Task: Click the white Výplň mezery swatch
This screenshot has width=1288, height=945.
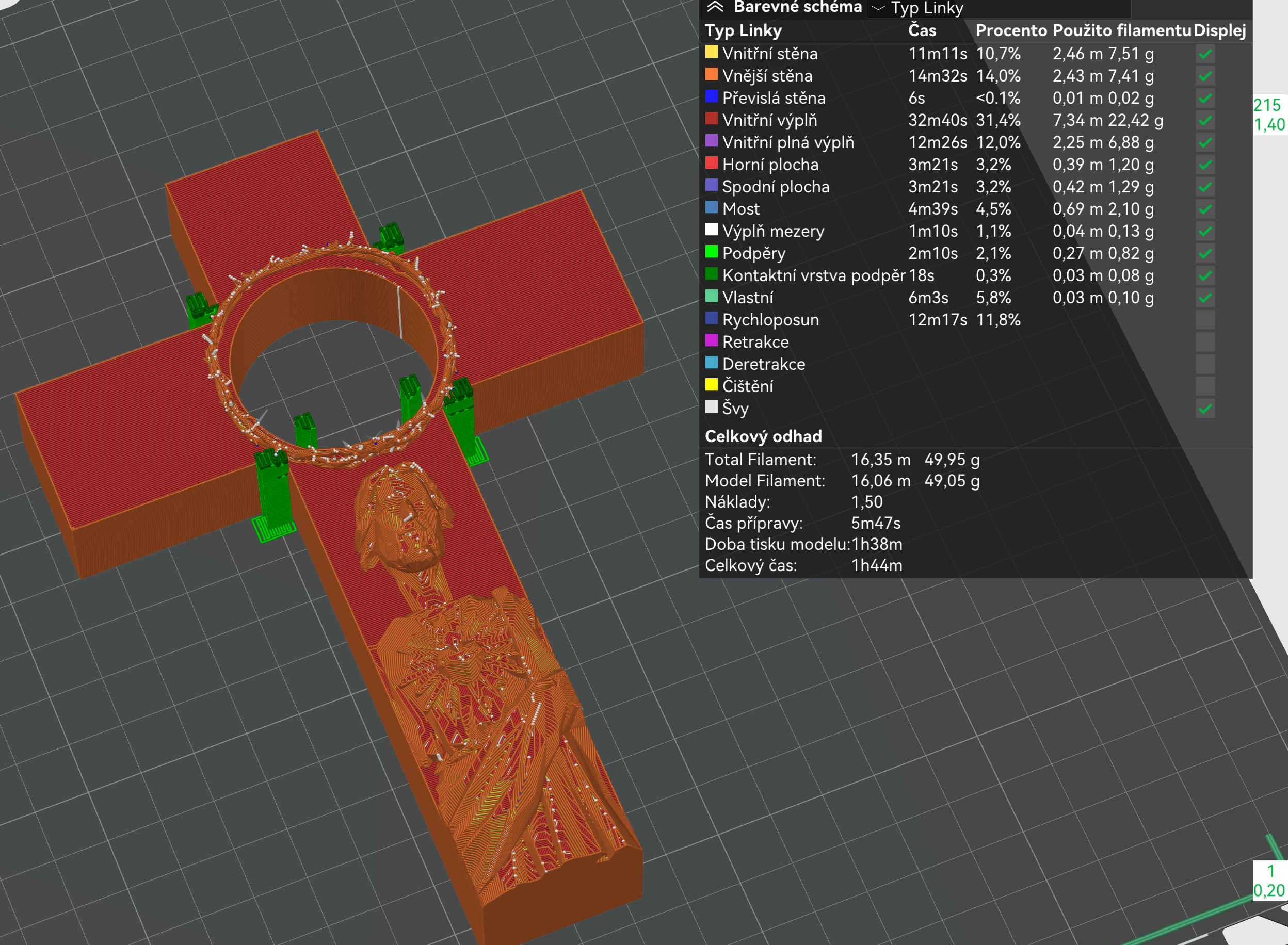Action: (711, 230)
